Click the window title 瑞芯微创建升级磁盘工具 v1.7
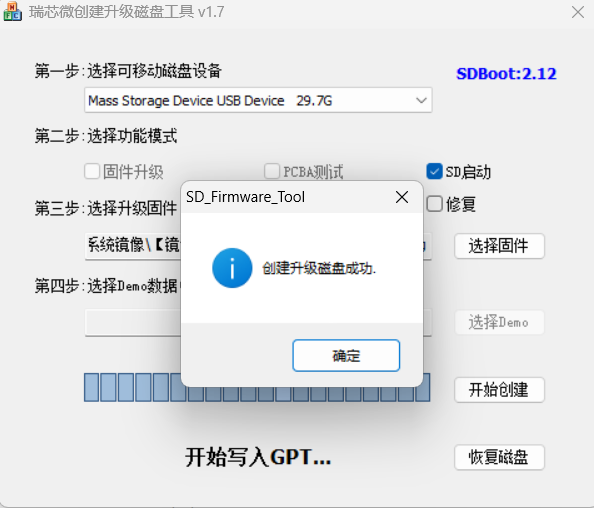The width and height of the screenshot is (594, 508). tap(127, 12)
